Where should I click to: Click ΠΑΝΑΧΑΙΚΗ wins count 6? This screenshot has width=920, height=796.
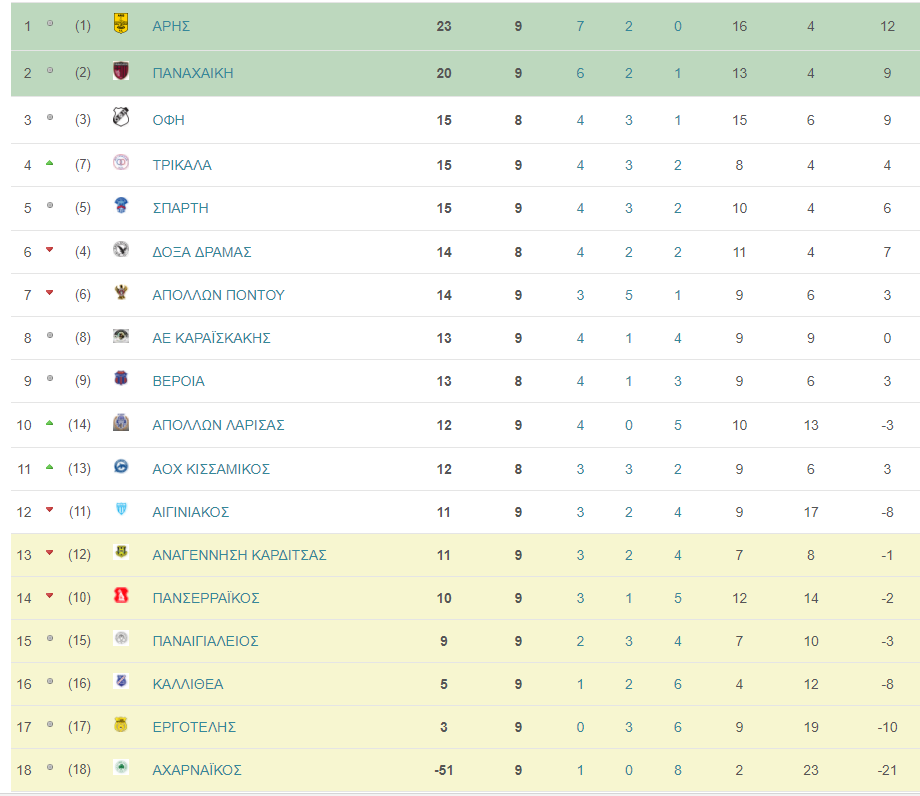coord(580,73)
